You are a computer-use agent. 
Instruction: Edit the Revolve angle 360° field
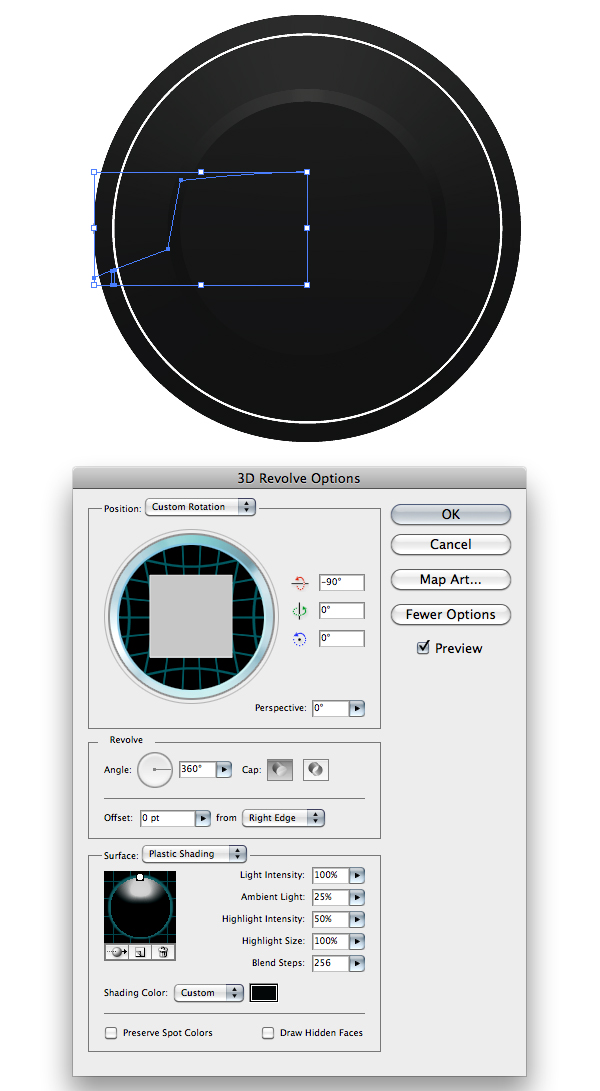(198, 770)
